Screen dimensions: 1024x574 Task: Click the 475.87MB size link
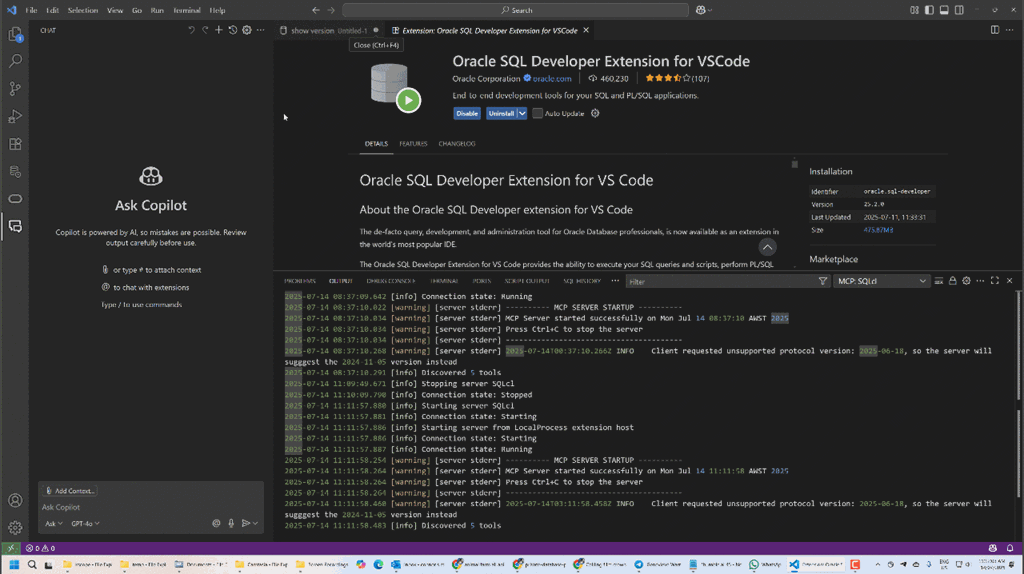point(878,230)
